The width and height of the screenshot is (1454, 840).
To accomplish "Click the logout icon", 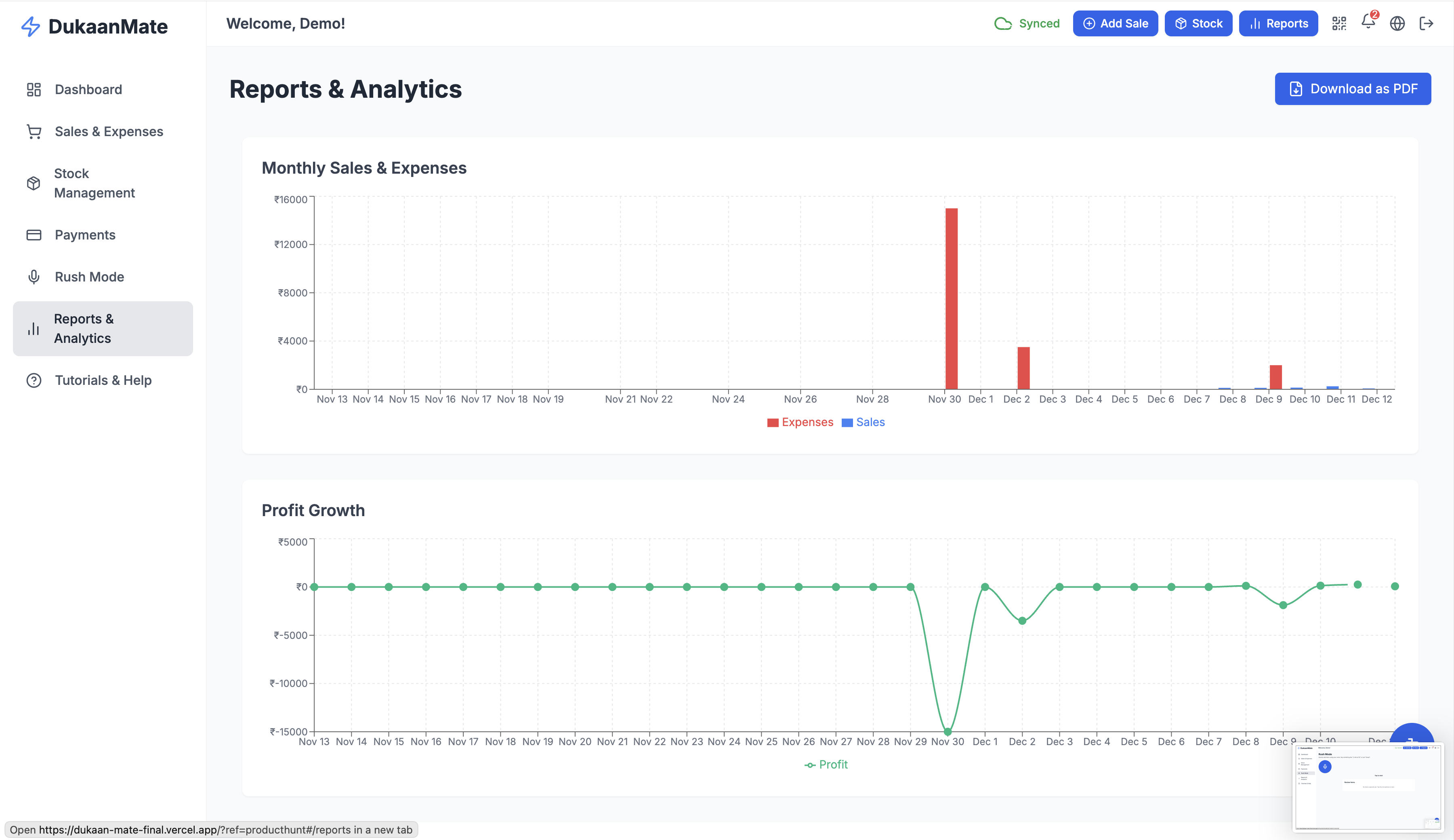I will (x=1426, y=24).
